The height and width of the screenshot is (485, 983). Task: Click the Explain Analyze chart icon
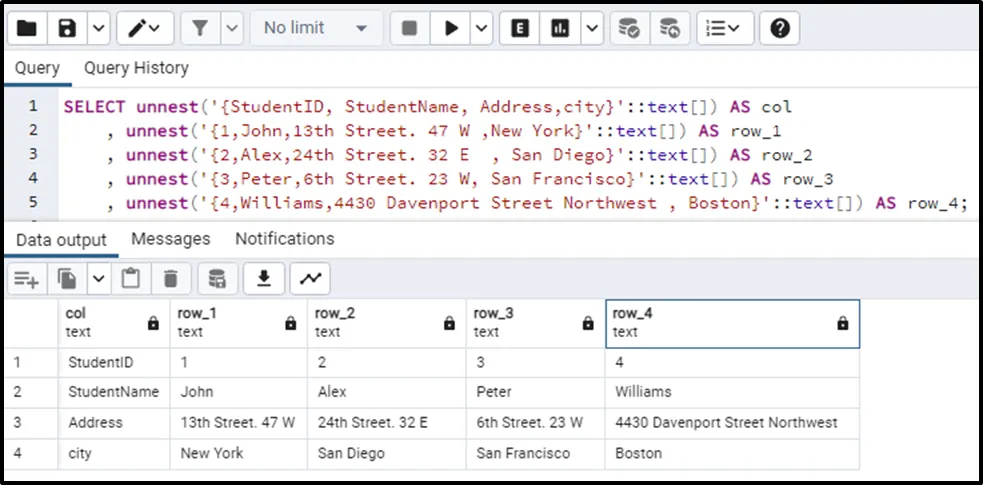click(562, 29)
